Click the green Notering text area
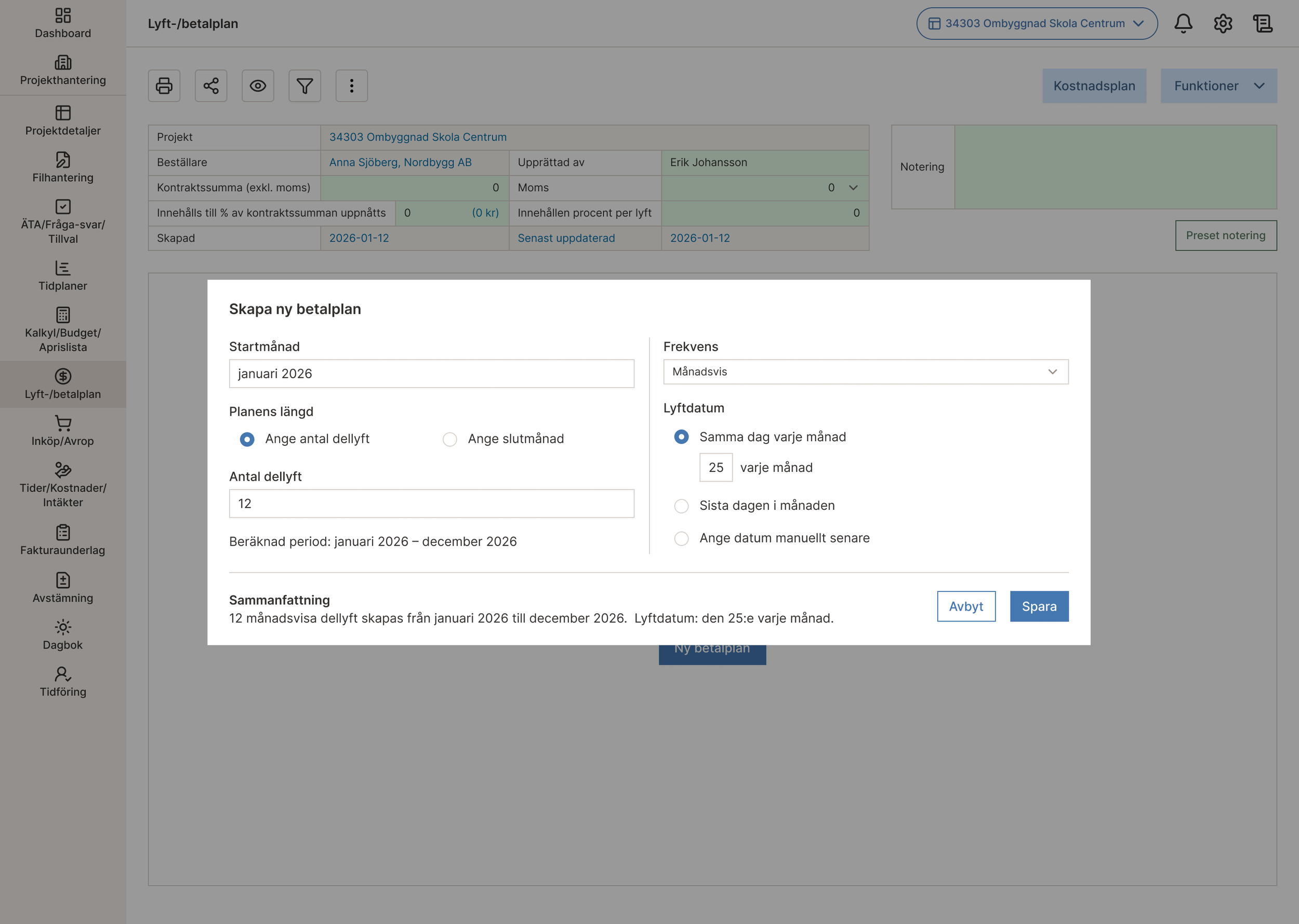This screenshot has height=924, width=1299. pos(1115,167)
